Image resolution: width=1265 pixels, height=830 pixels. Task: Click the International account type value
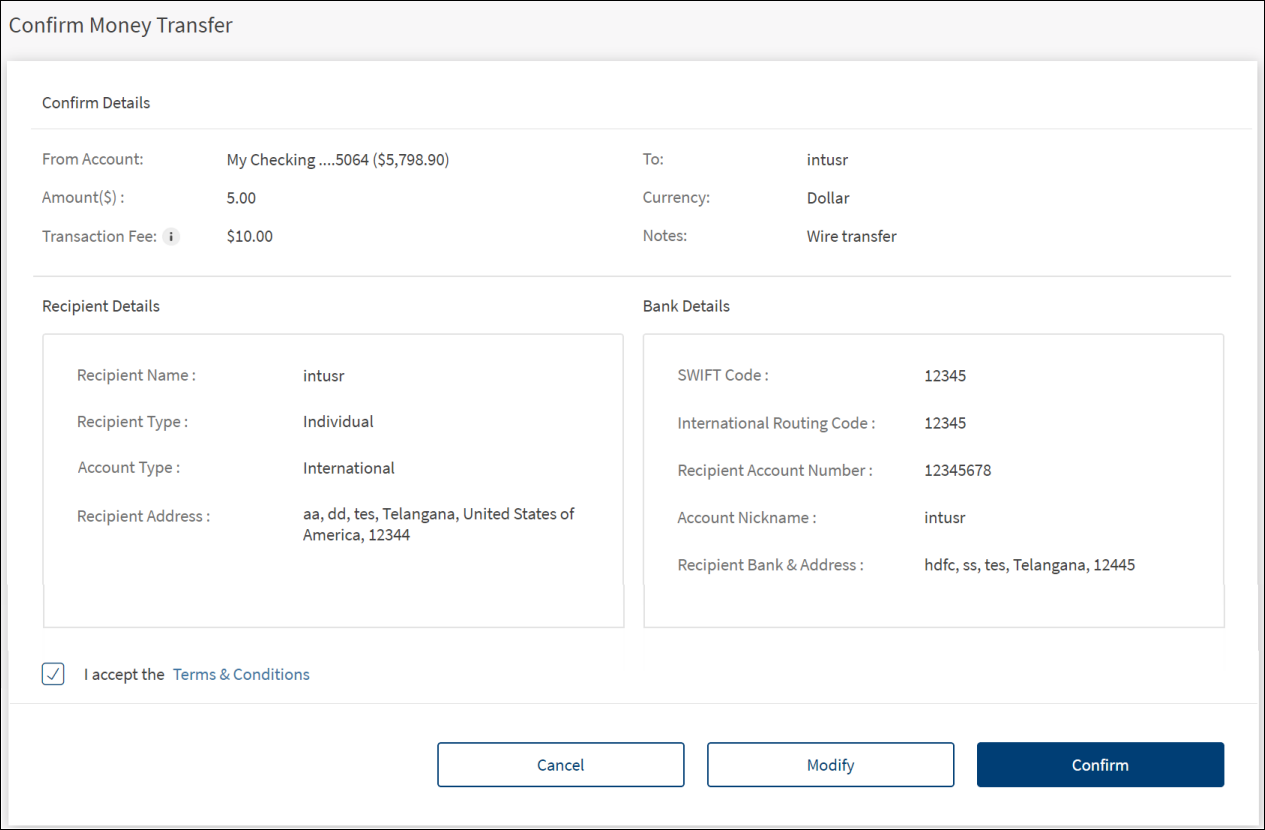click(348, 468)
